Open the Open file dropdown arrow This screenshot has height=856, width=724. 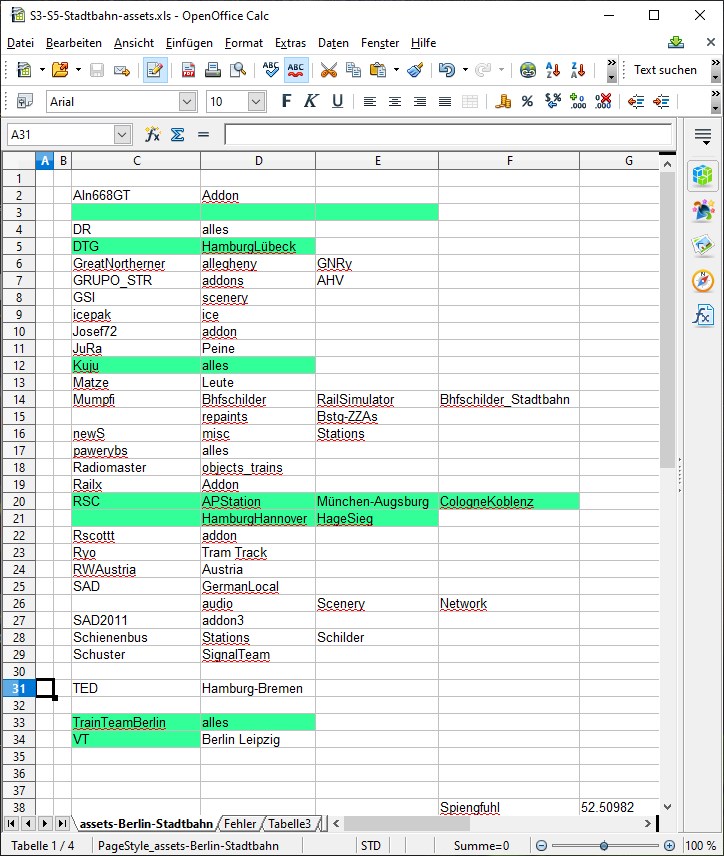pyautogui.click(x=79, y=70)
